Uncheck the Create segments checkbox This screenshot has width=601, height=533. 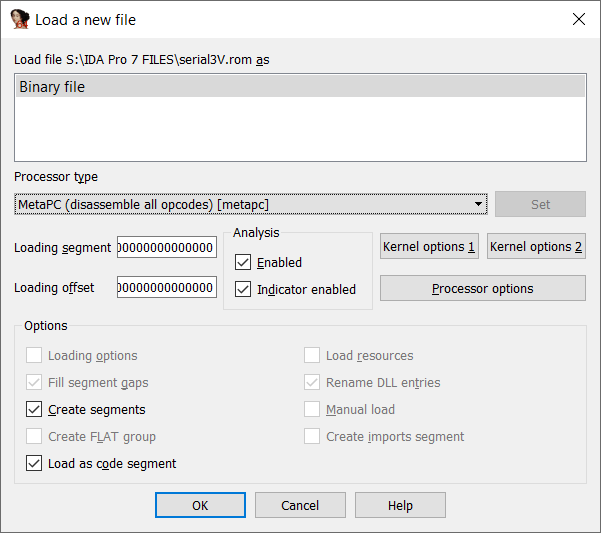pos(34,409)
